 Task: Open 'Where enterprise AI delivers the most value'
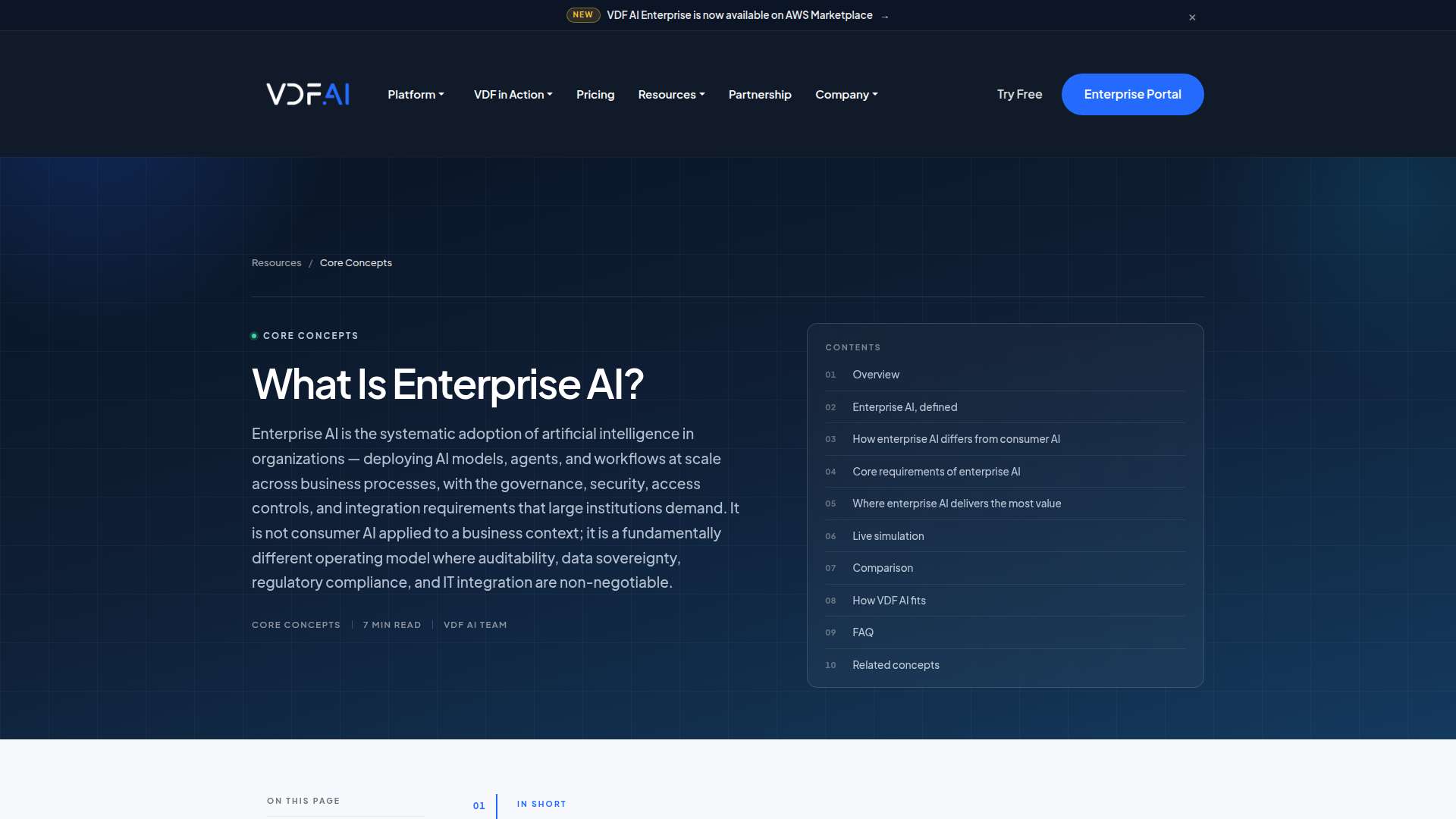click(1005, 504)
